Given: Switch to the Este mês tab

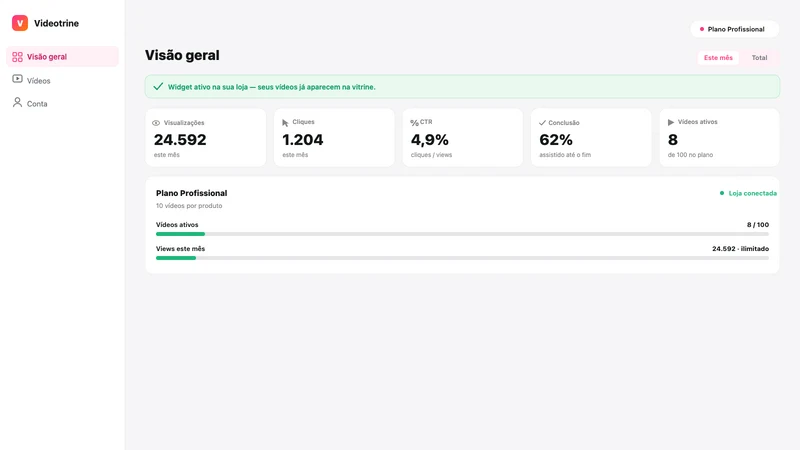Looking at the screenshot, I should pos(718,58).
